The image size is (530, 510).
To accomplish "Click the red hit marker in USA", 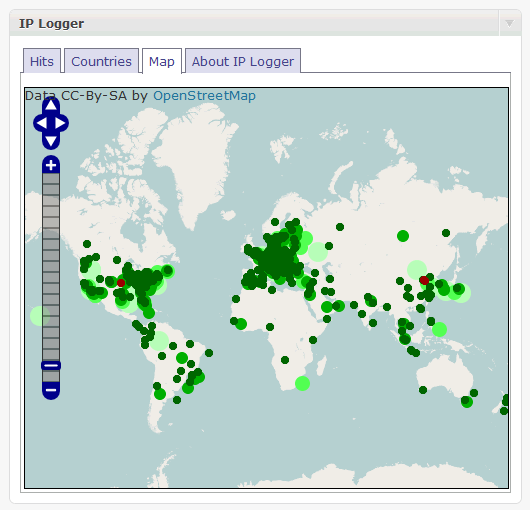I will (x=121, y=283).
